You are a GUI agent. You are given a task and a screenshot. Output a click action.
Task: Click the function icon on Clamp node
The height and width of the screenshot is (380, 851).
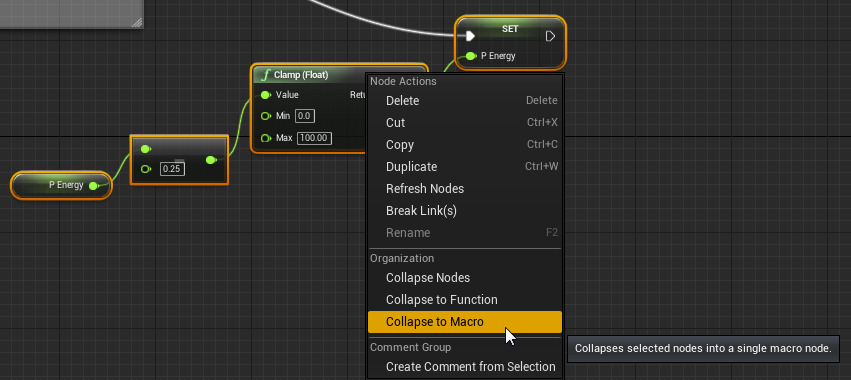(265, 75)
